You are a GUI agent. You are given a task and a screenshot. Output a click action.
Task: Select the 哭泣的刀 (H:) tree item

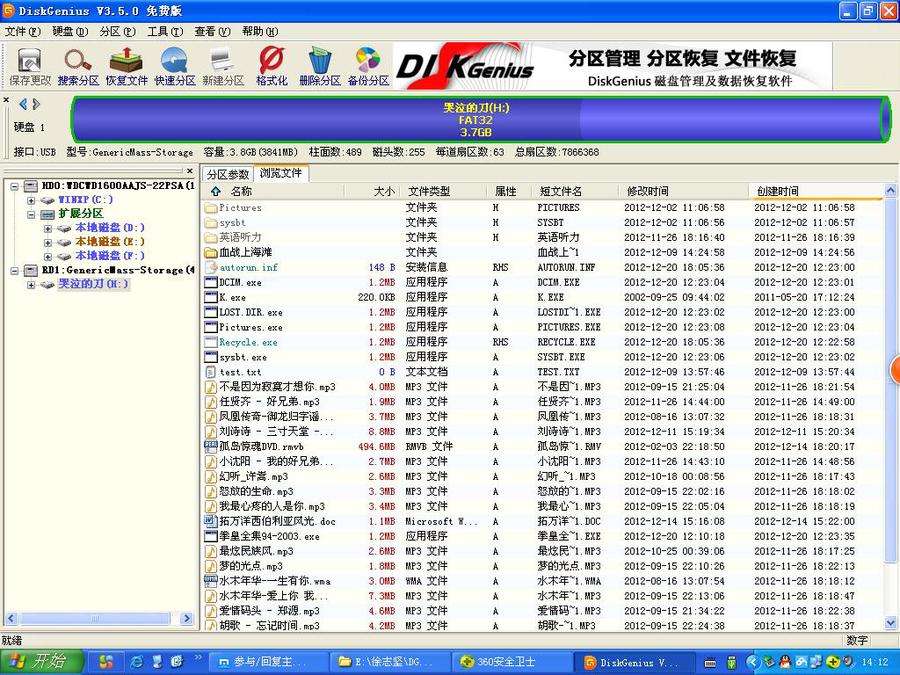(x=94, y=284)
